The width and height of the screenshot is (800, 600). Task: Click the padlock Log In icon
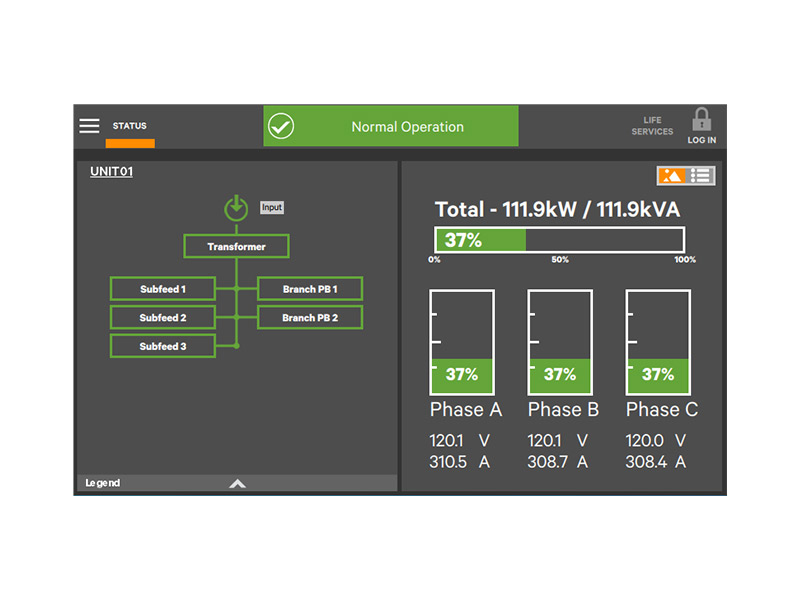click(x=702, y=126)
